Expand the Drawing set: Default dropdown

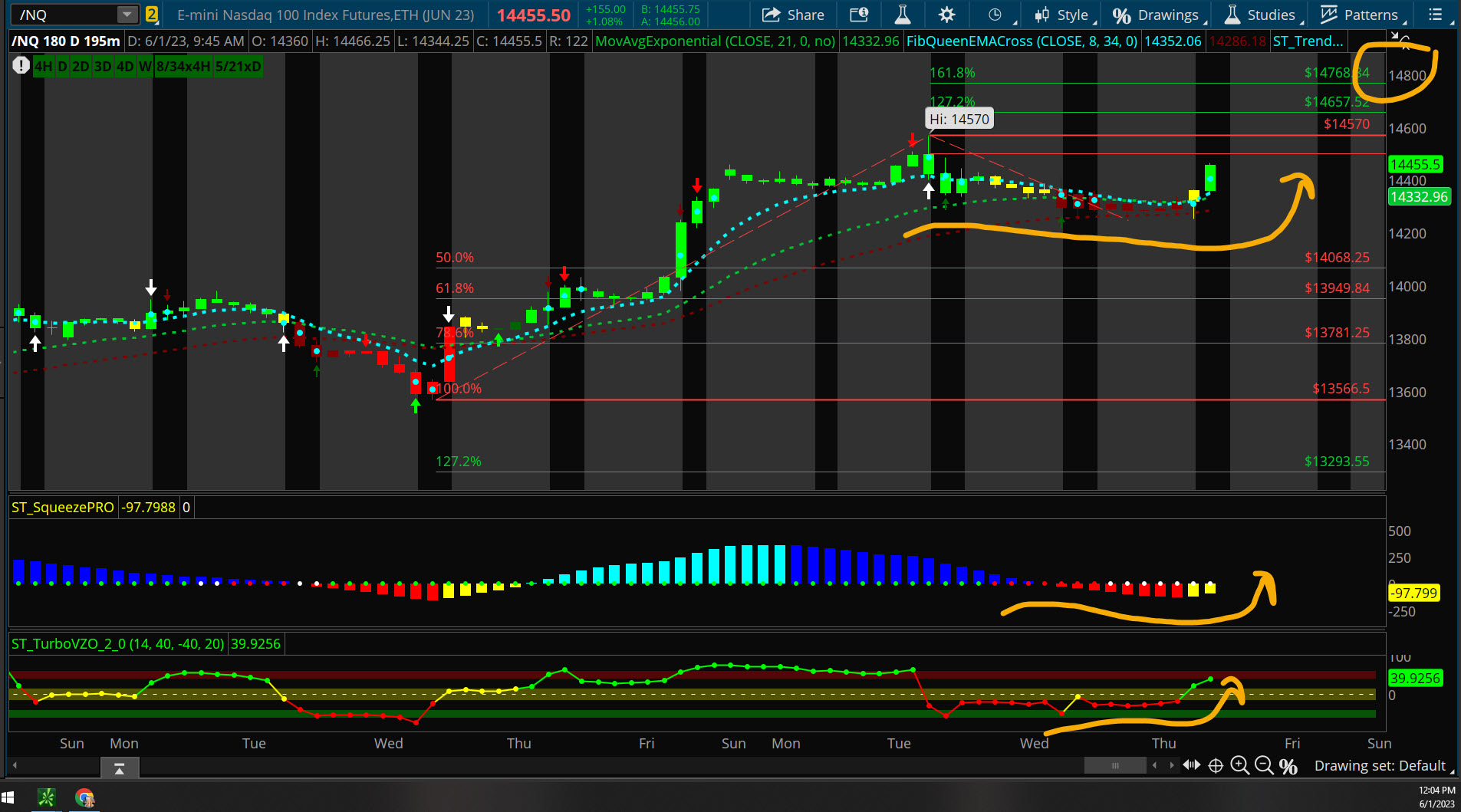click(x=1380, y=765)
